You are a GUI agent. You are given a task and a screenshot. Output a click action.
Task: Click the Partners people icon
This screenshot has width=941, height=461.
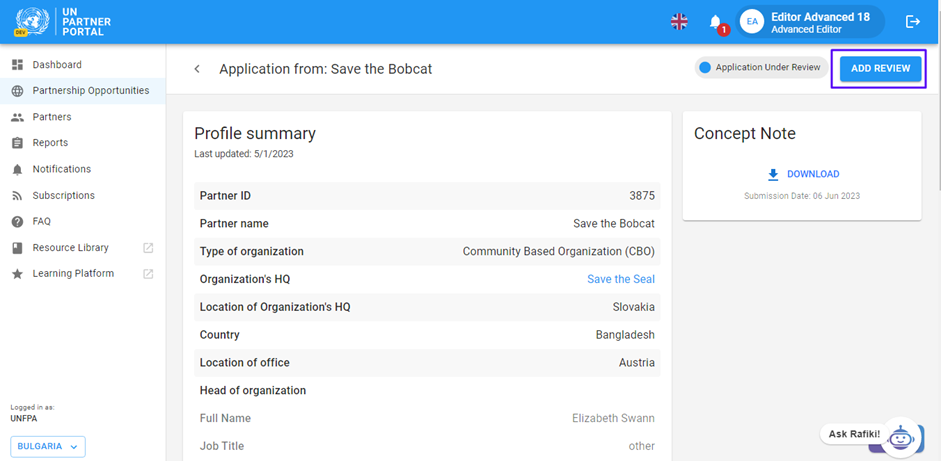(17, 117)
